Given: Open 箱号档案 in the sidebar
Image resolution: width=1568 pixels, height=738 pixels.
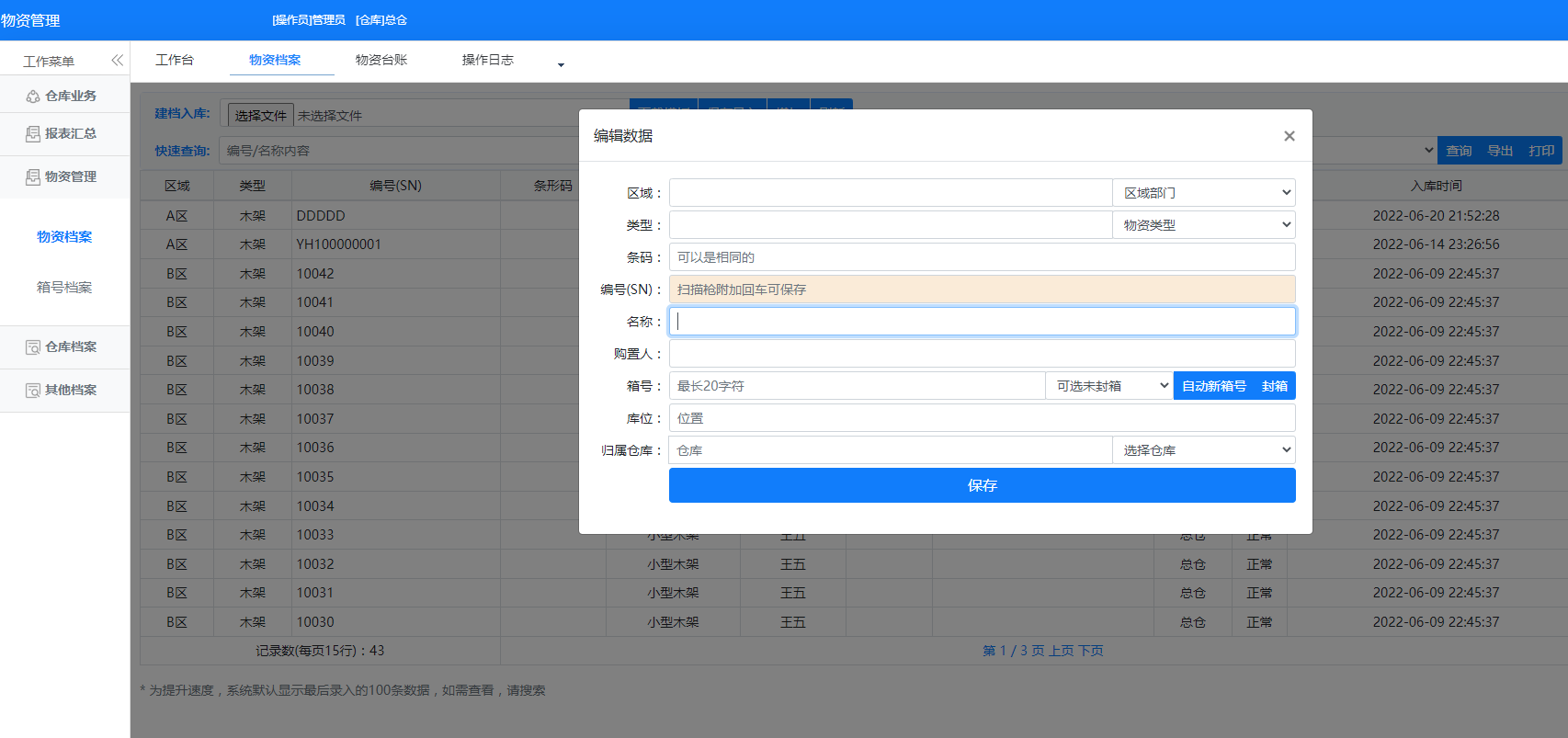Looking at the screenshot, I should [64, 288].
